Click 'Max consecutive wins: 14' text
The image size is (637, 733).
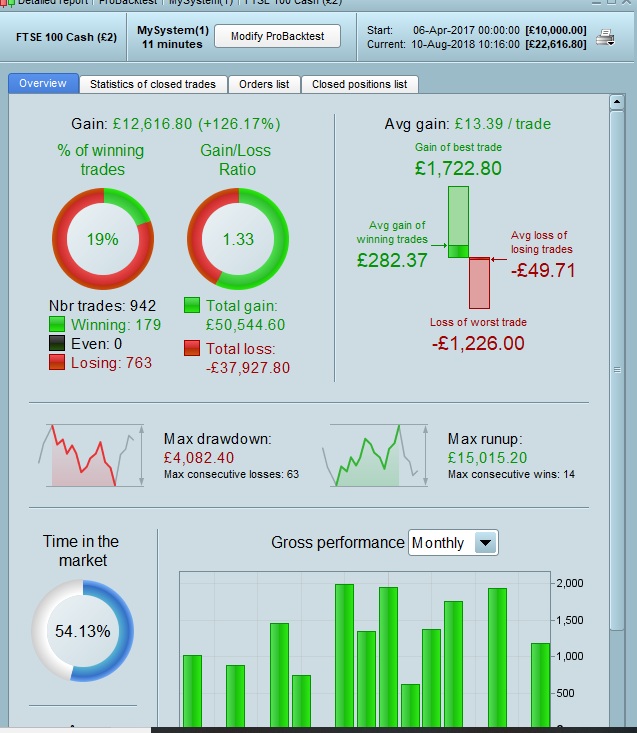click(x=511, y=474)
